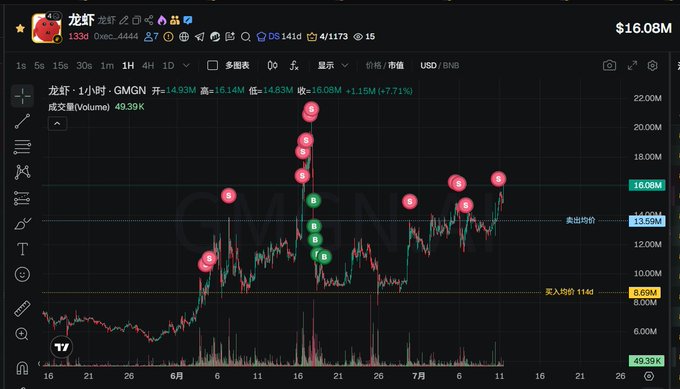This screenshot has height=389, width=680.
Task: Switch to the 4H timeframe
Action: coord(148,65)
